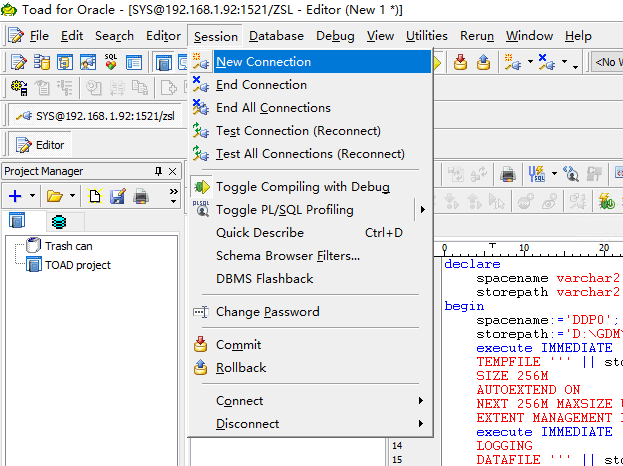The width and height of the screenshot is (623, 466).
Task: Open the Editor icon in main toolbar
Action: (x=19, y=62)
